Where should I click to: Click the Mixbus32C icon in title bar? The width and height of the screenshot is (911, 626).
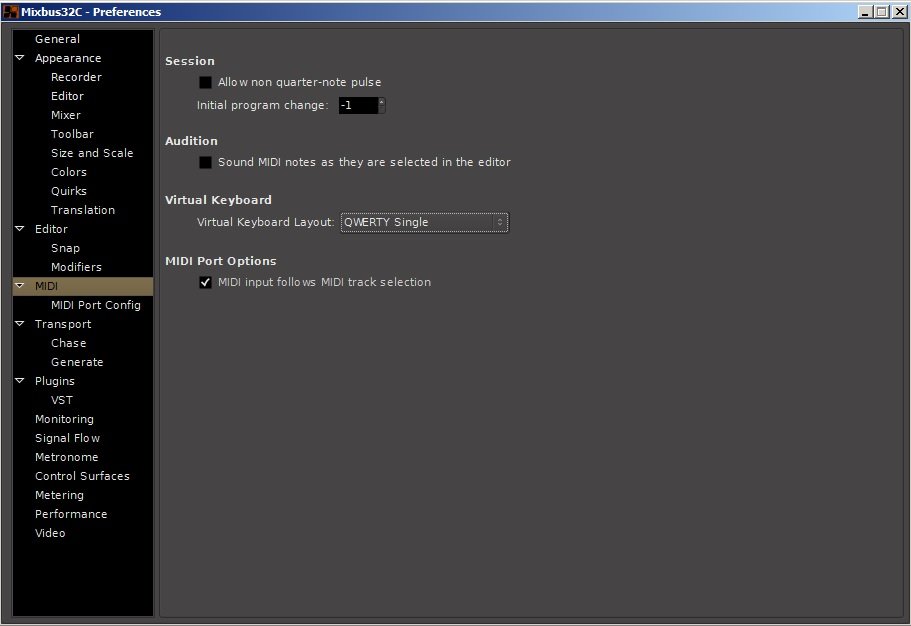[x=10, y=11]
